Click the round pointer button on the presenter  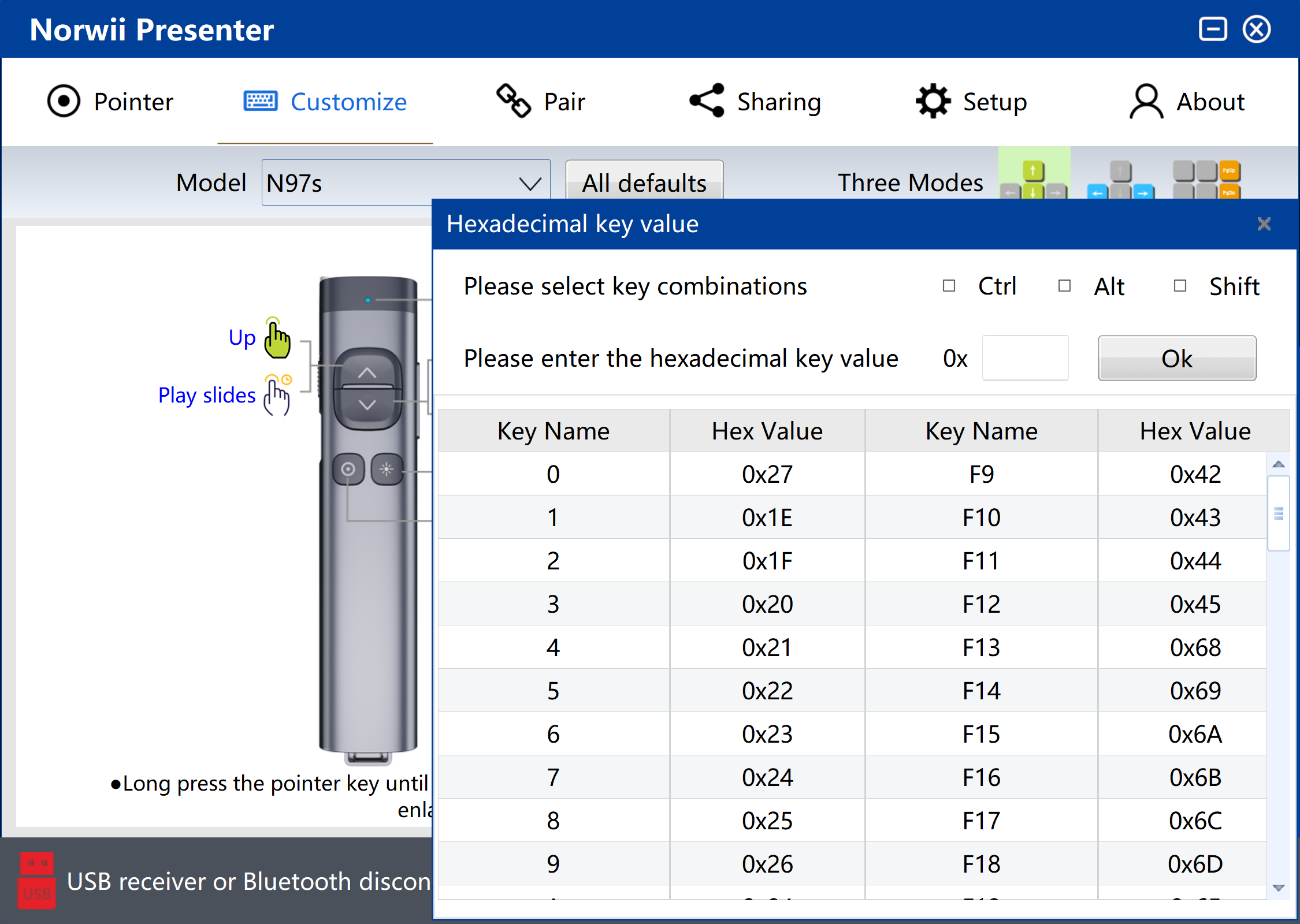pos(348,469)
